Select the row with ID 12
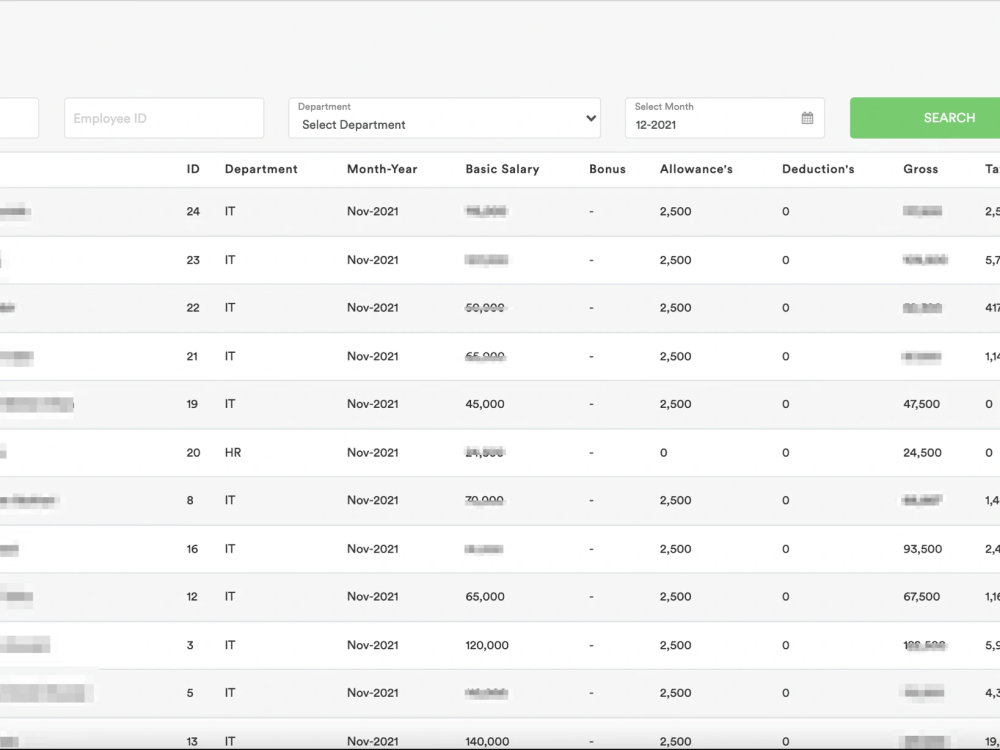 [500, 597]
